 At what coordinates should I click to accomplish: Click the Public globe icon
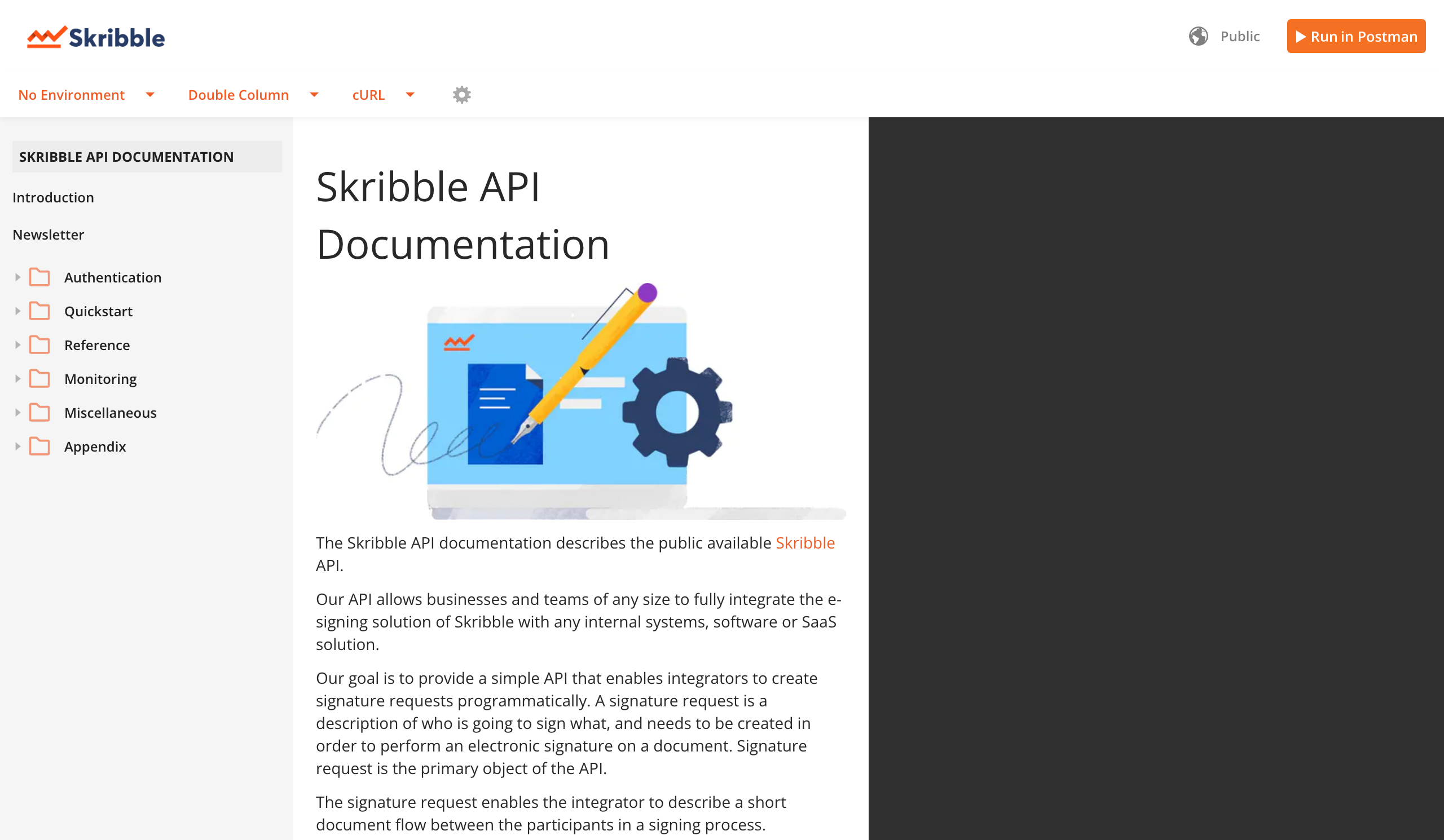click(1198, 36)
